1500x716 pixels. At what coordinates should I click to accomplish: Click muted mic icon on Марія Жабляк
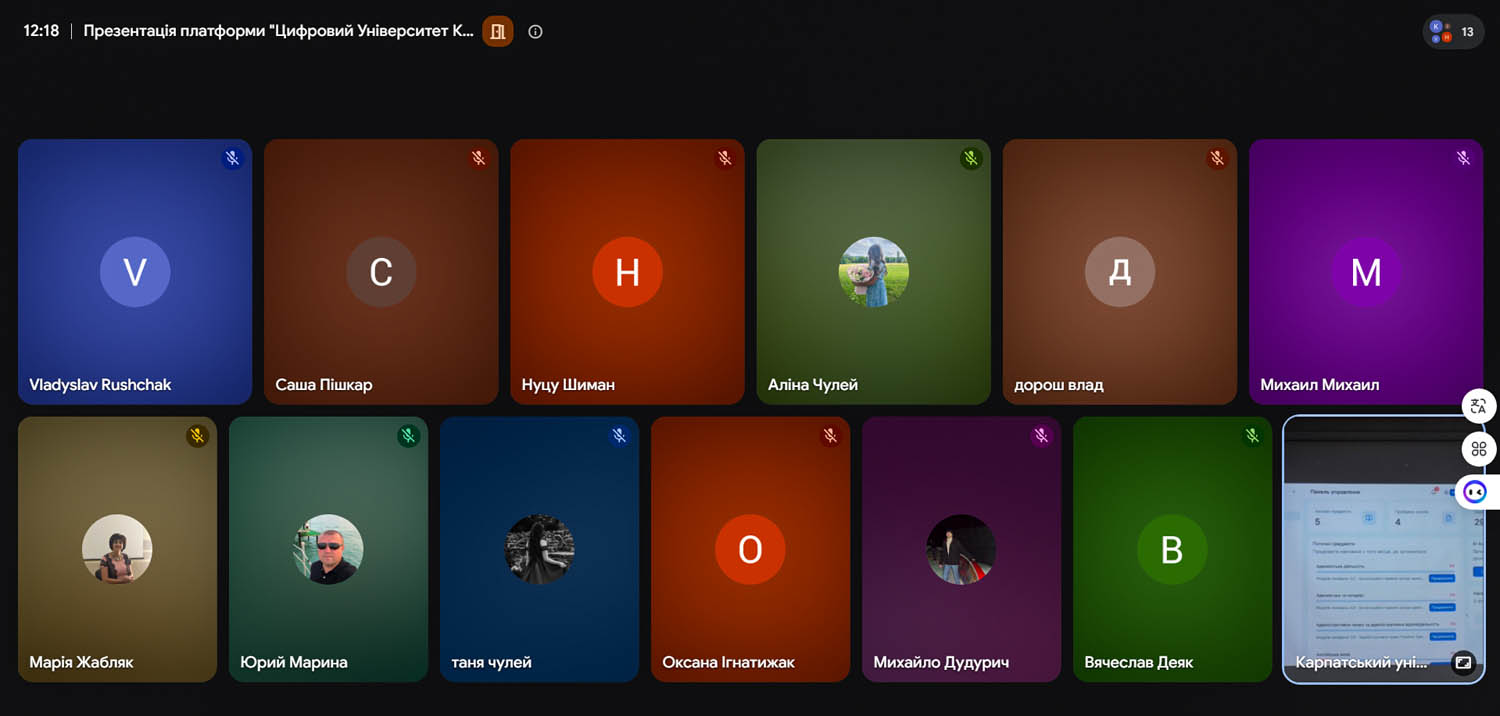click(197, 436)
